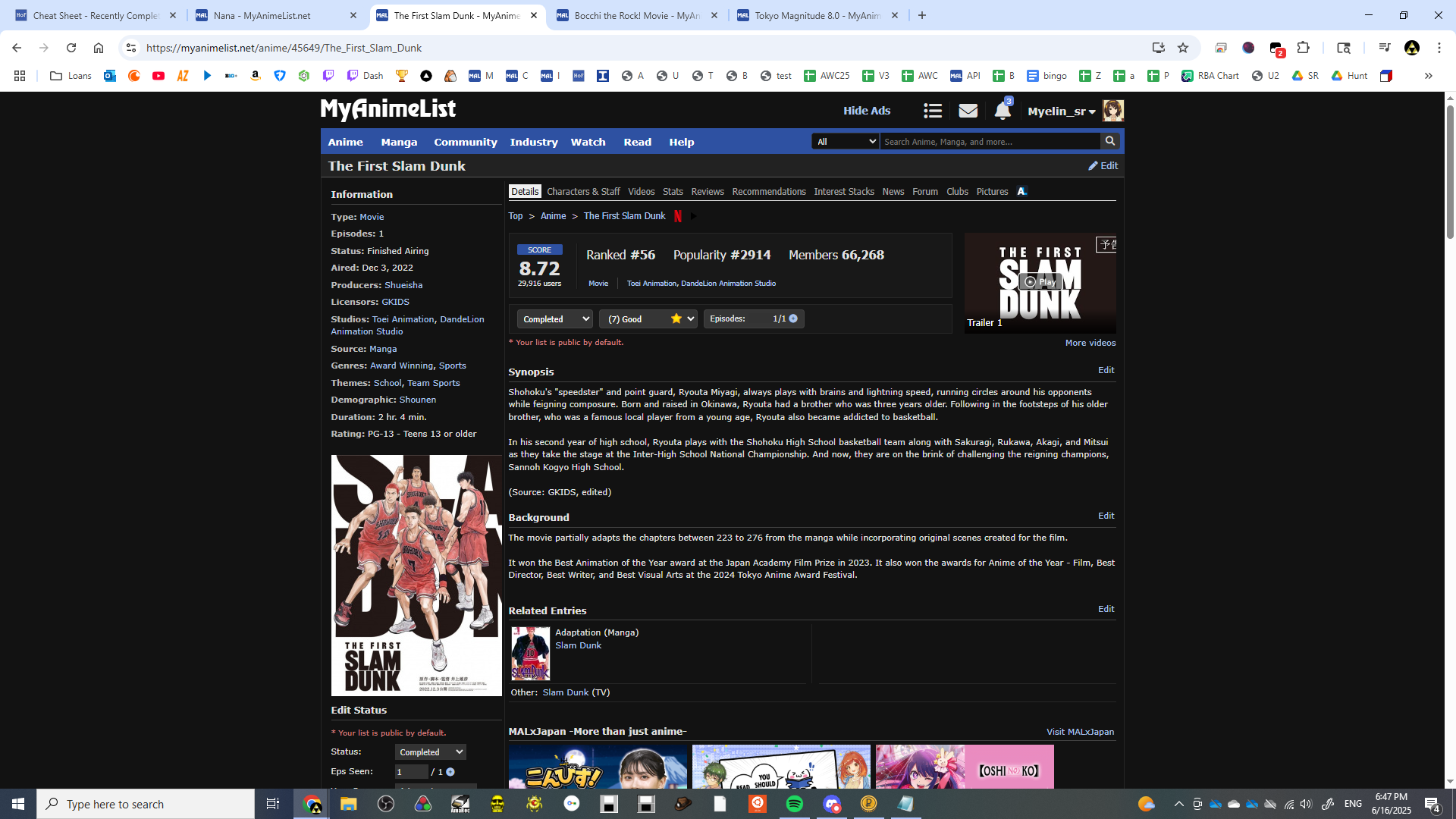Viewport: 1456px width, 819px height.
Task: Increment episodes with plus icon
Action: (x=793, y=318)
